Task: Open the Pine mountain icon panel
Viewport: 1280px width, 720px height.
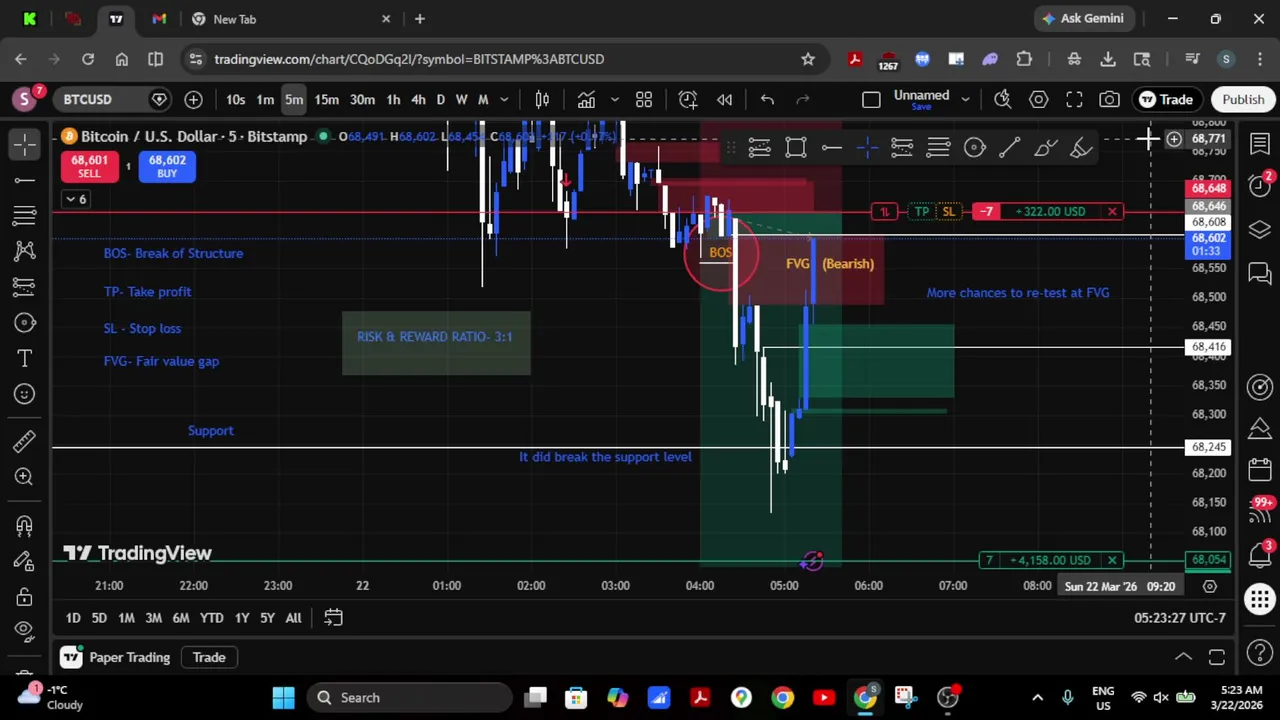Action: click(x=1259, y=428)
